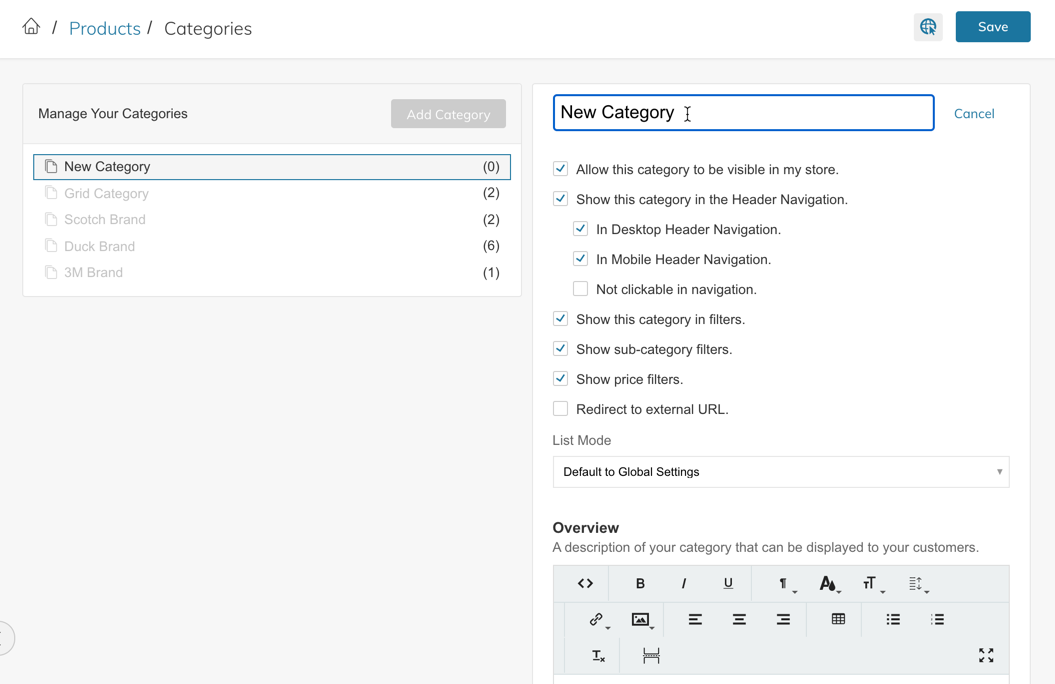Click the insert table icon
The height and width of the screenshot is (684, 1055).
click(838, 620)
